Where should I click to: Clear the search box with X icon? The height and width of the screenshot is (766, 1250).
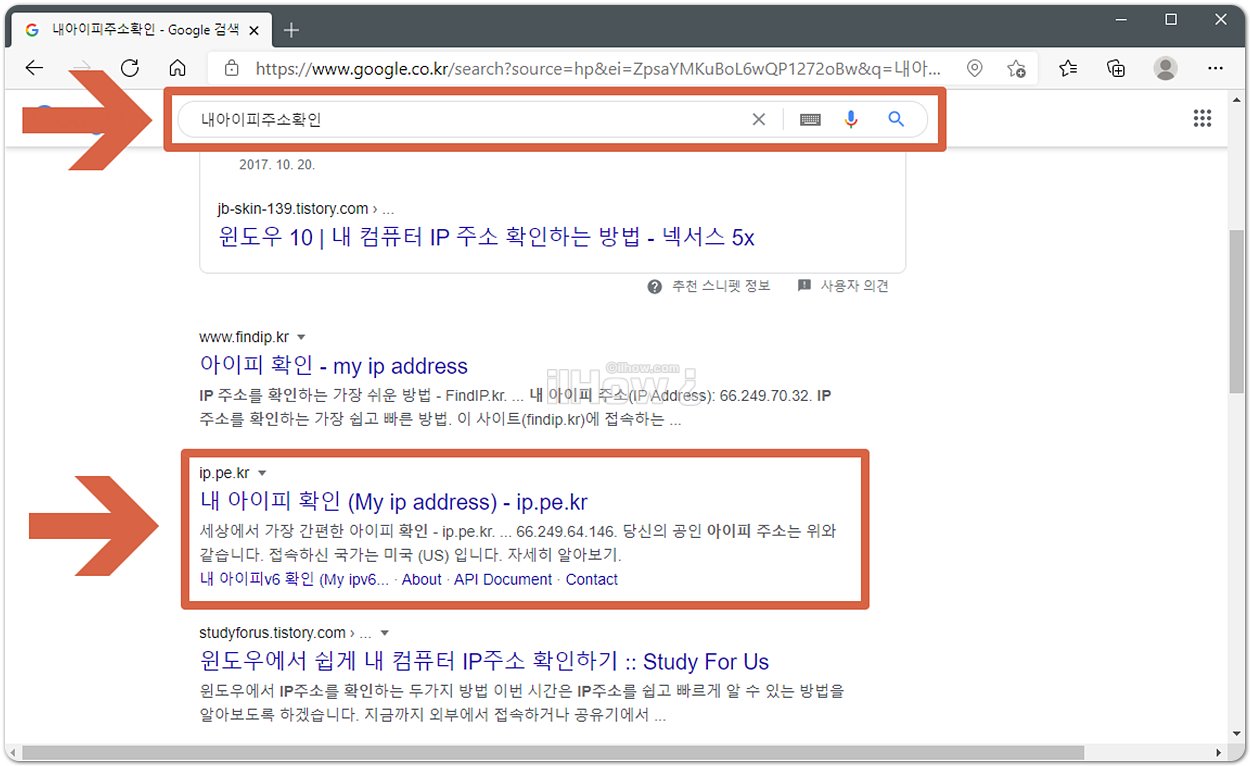point(759,119)
